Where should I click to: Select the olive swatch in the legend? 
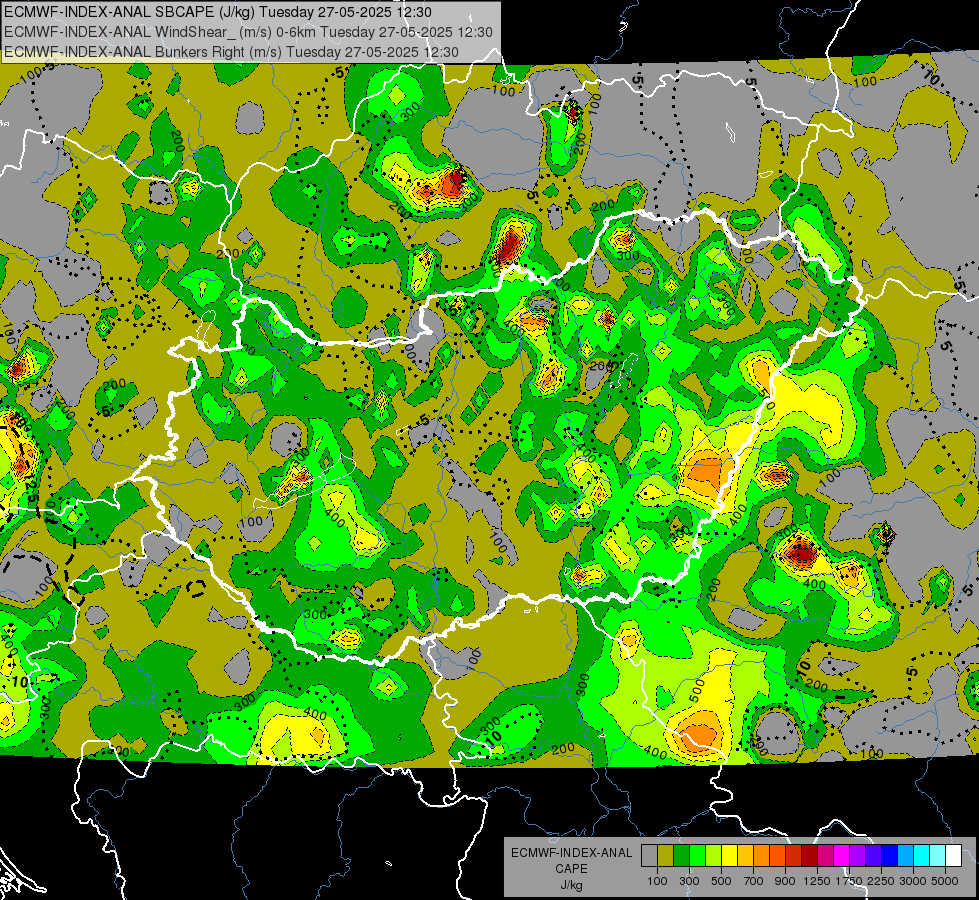tap(666, 856)
